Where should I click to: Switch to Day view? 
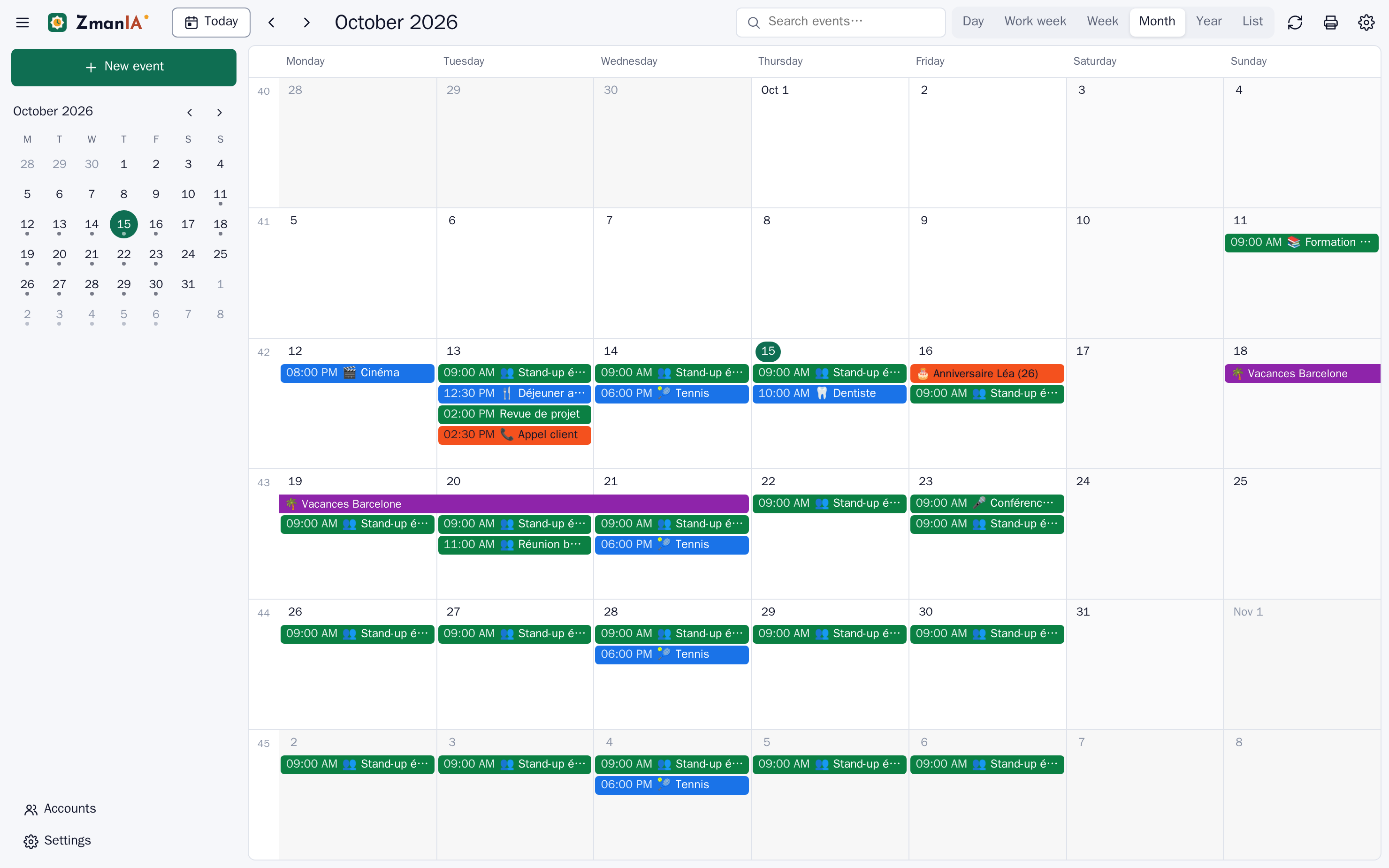point(973,22)
